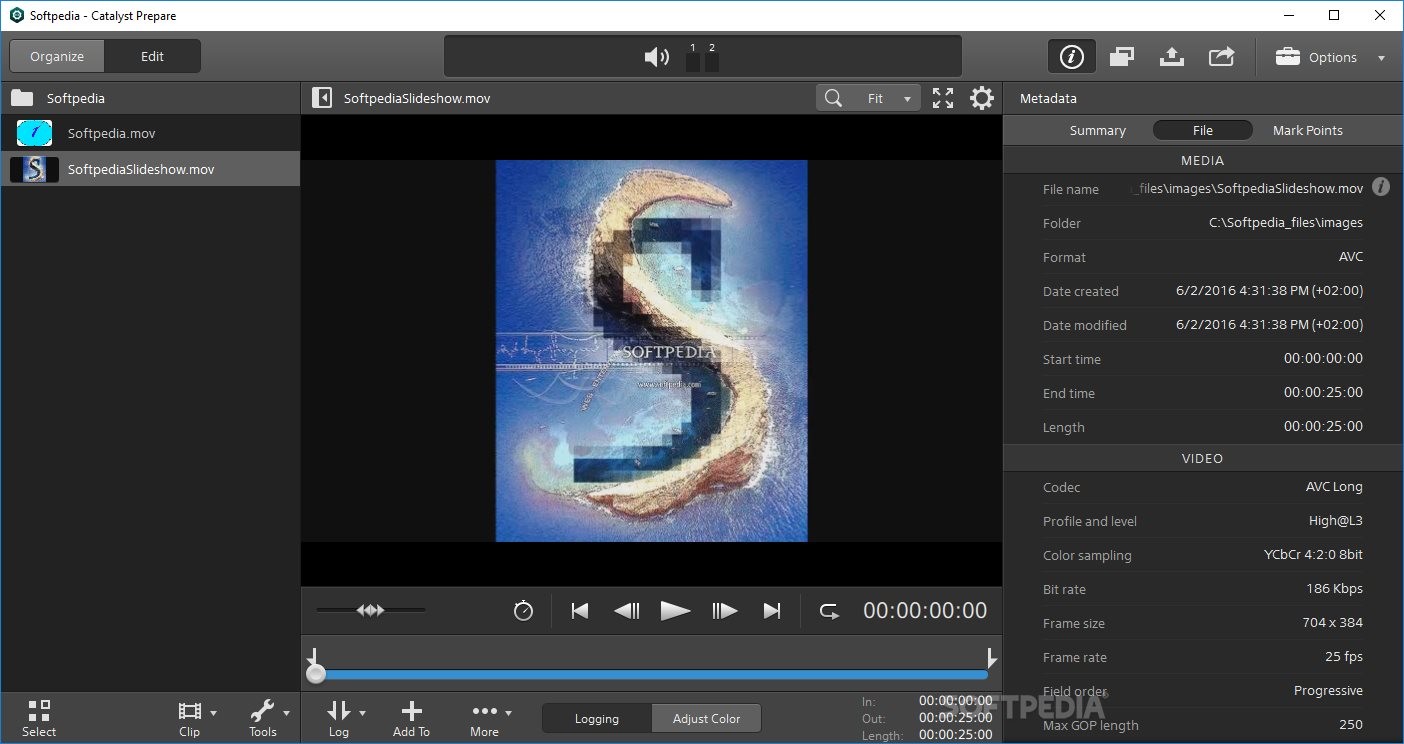Viewport: 1404px width, 744px height.
Task: Click the file name info icon
Action: [1381, 187]
